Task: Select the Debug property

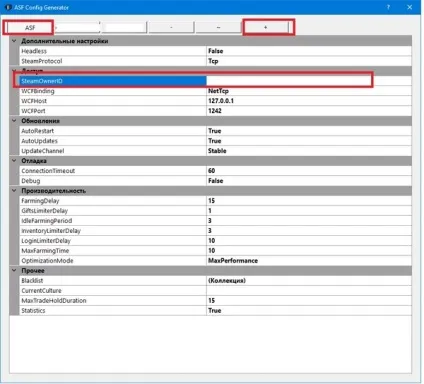Action: 113,181
